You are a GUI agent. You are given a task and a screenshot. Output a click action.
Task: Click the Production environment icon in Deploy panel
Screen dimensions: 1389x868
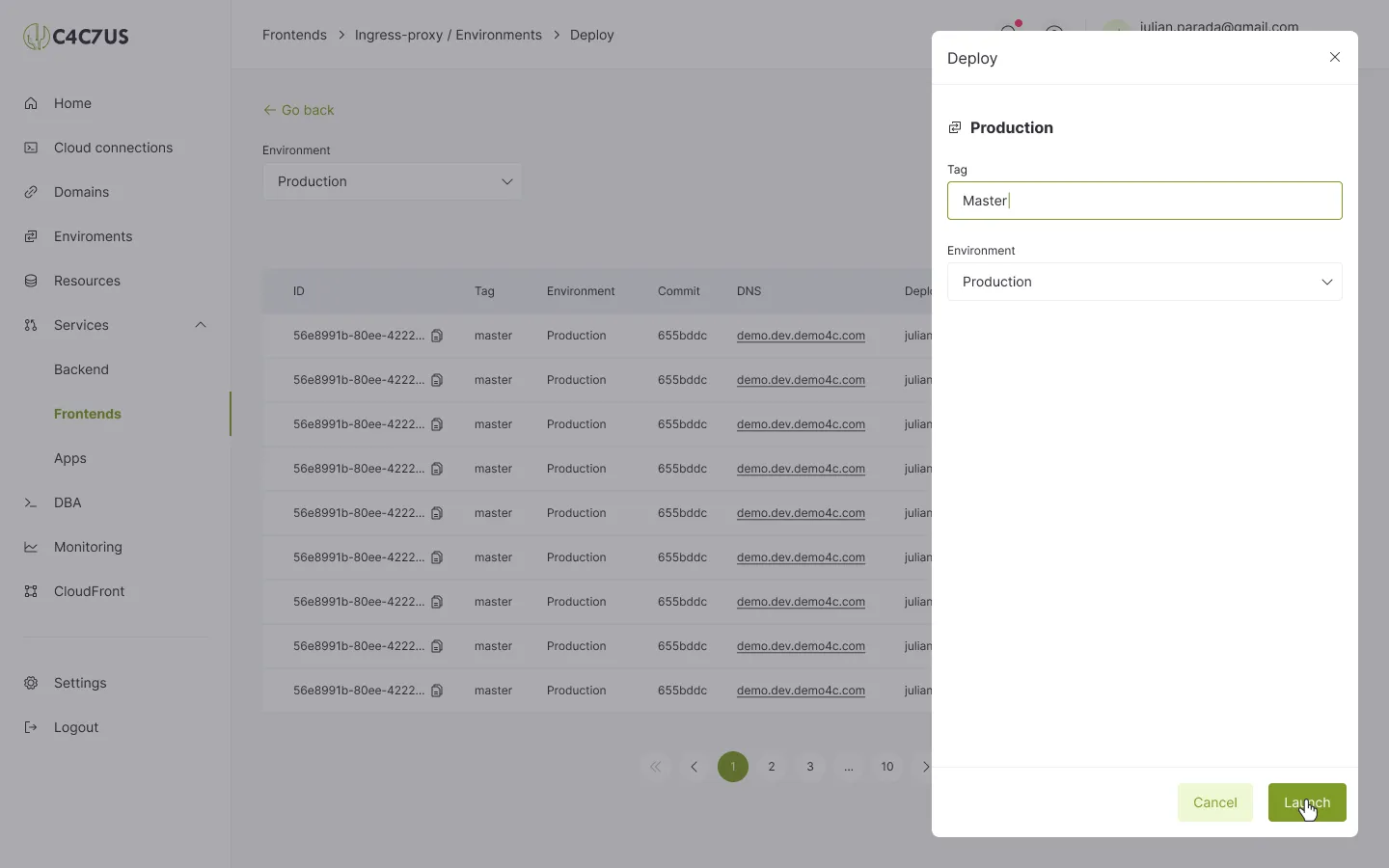coord(955,127)
